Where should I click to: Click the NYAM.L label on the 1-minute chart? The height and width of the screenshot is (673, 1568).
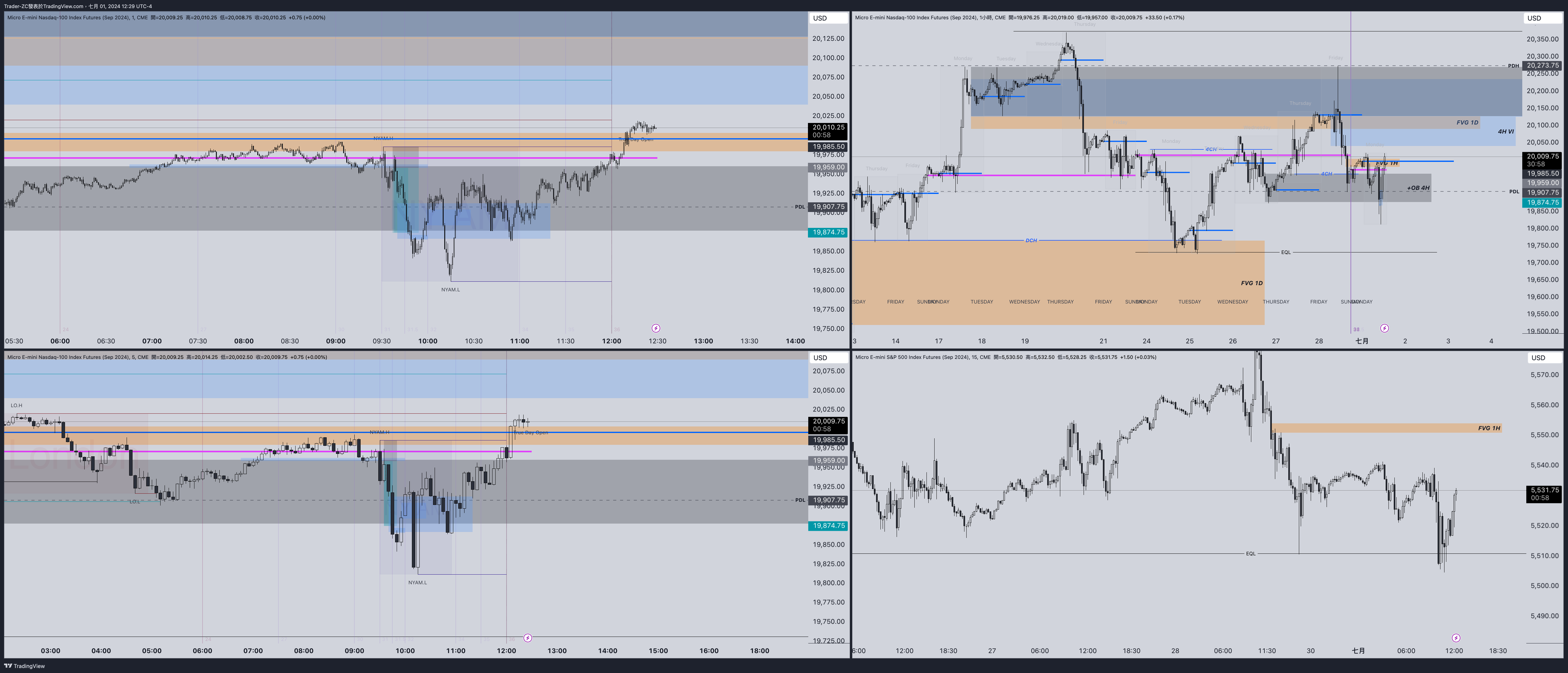[x=450, y=290]
